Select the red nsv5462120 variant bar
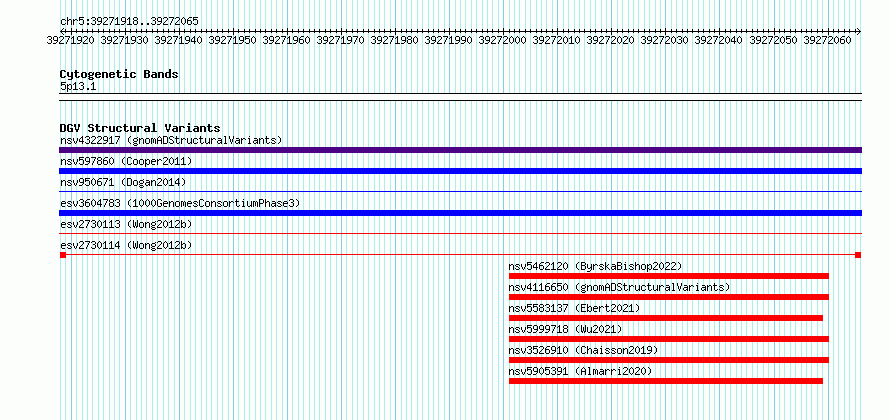The height and width of the screenshot is (420, 890). pyautogui.click(x=669, y=276)
